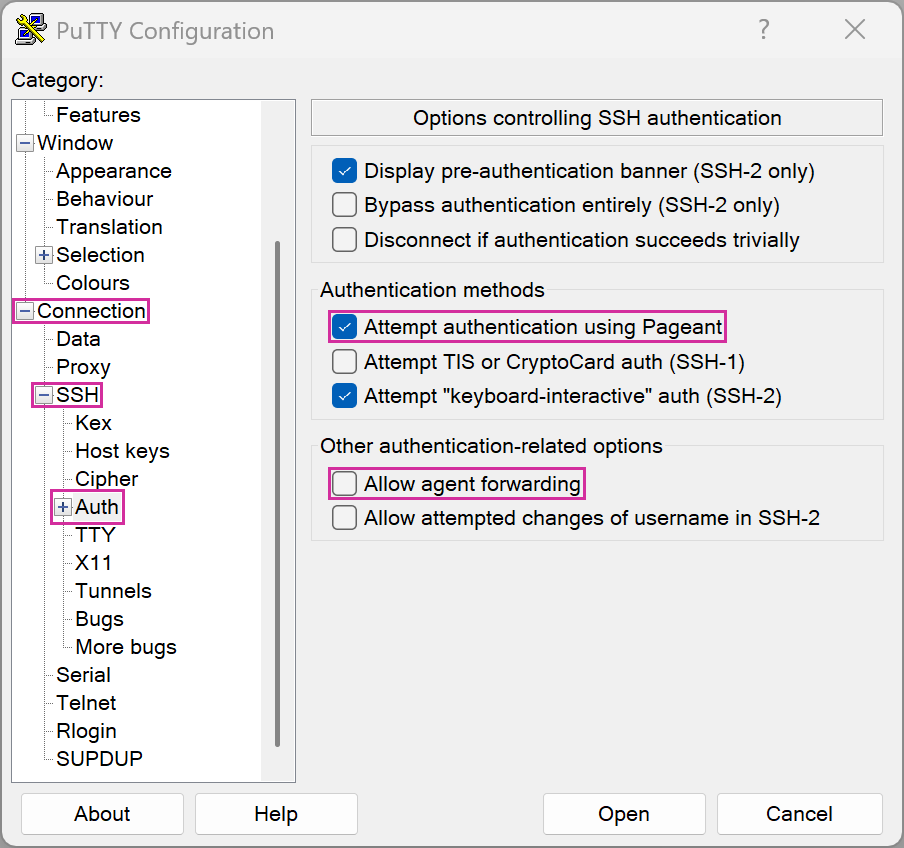Check Disconnect if authentication succeeds trivially
This screenshot has height=848, width=904.
pos(345,240)
